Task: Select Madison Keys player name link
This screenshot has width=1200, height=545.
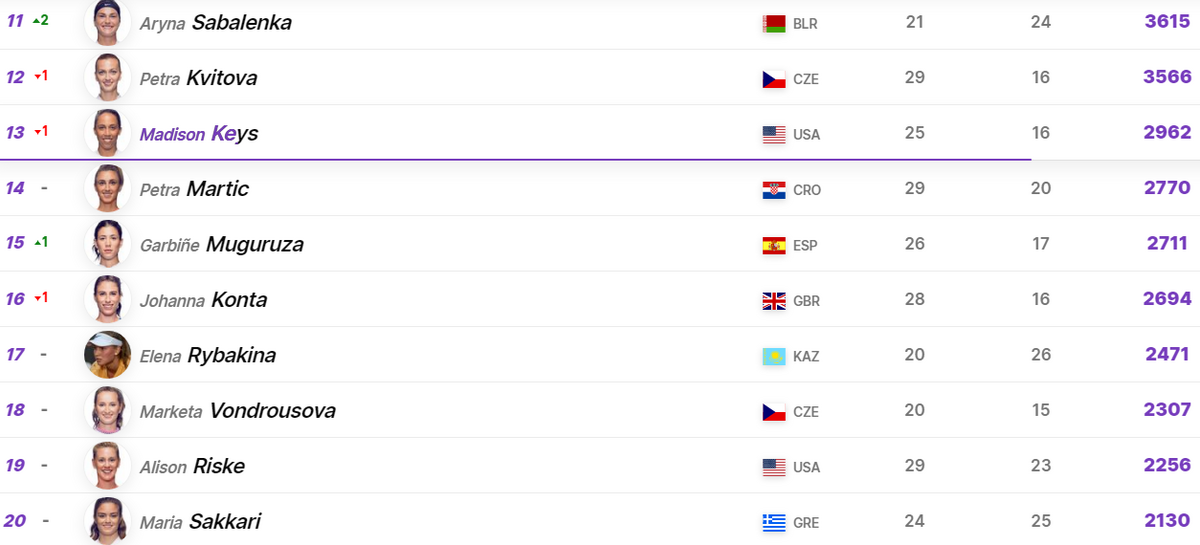Action: point(199,133)
